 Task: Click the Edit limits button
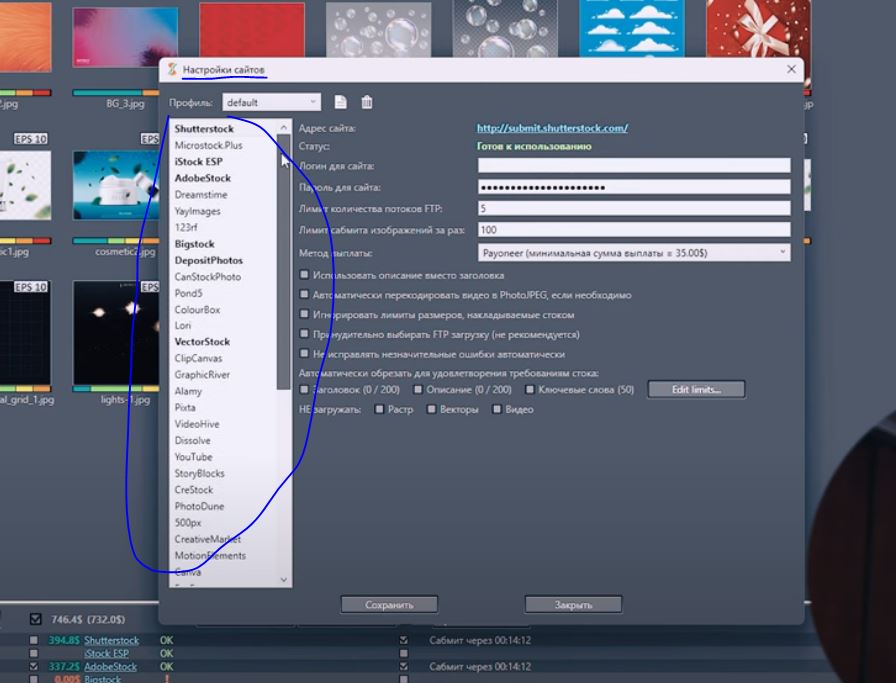click(696, 389)
